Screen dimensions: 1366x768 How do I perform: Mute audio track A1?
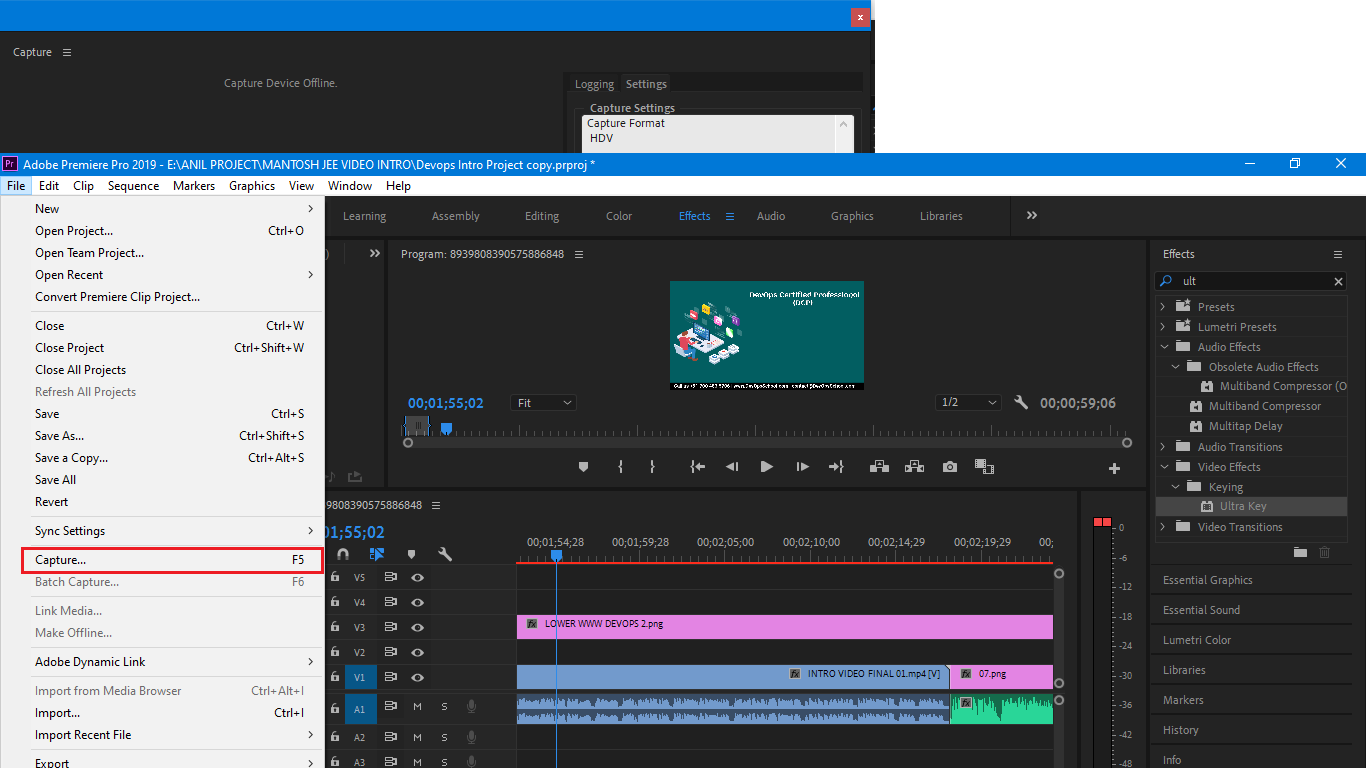(417, 707)
